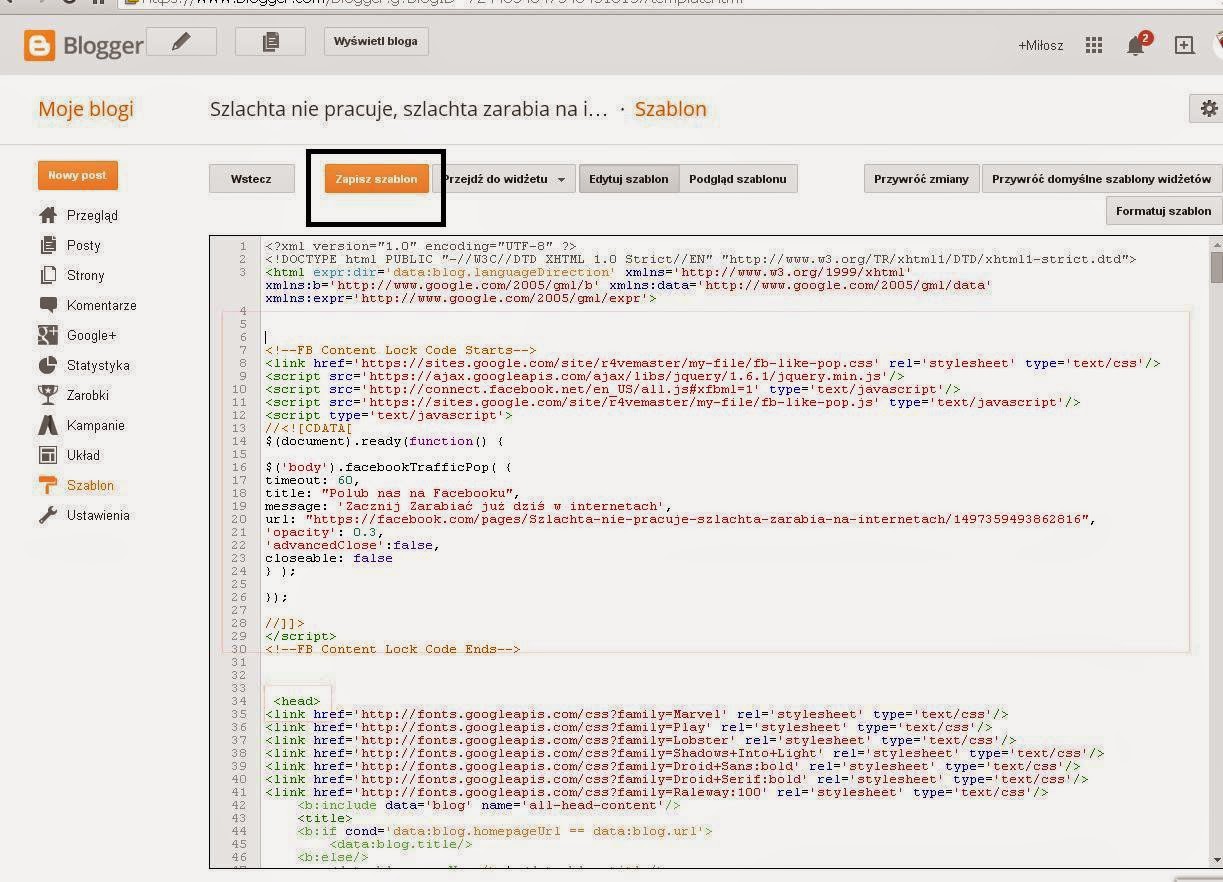Open the settings gear button
The image size is (1223, 882).
click(1208, 109)
